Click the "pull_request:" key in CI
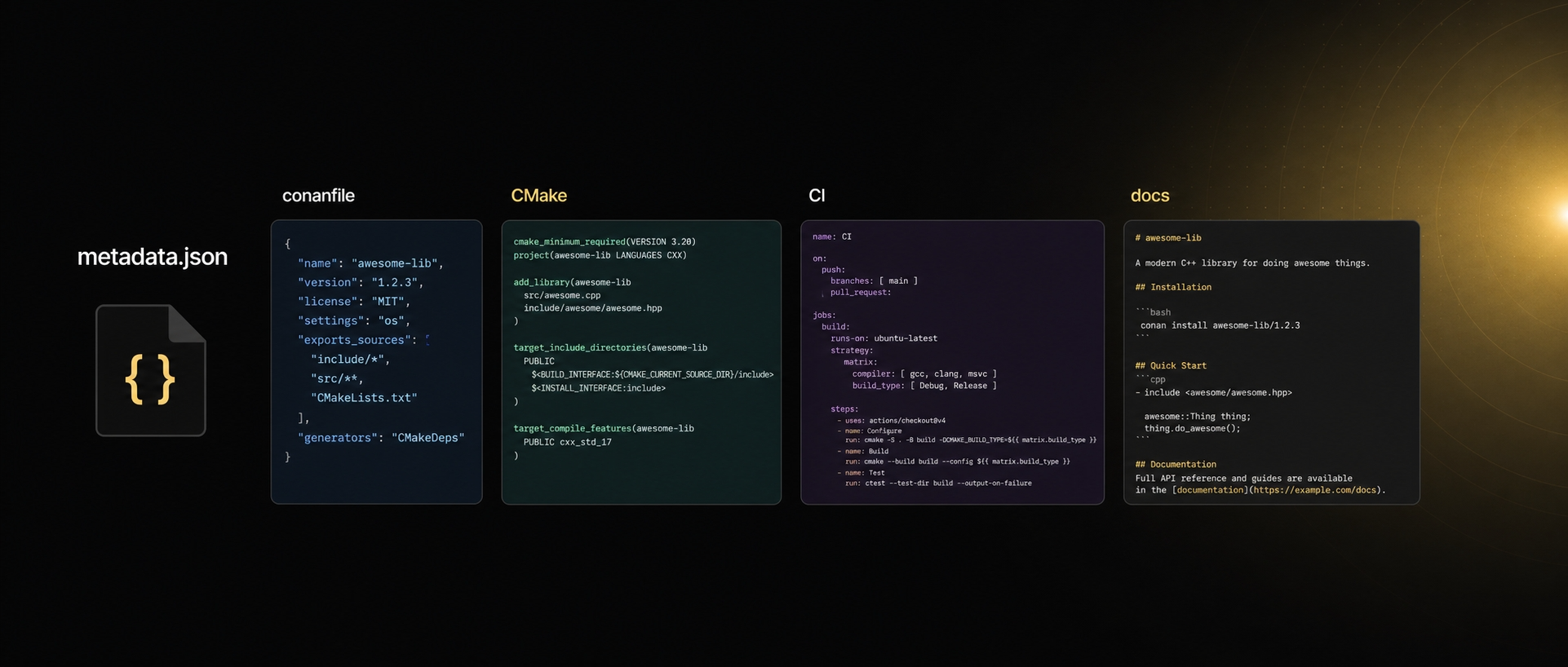1568x667 pixels. [x=861, y=292]
